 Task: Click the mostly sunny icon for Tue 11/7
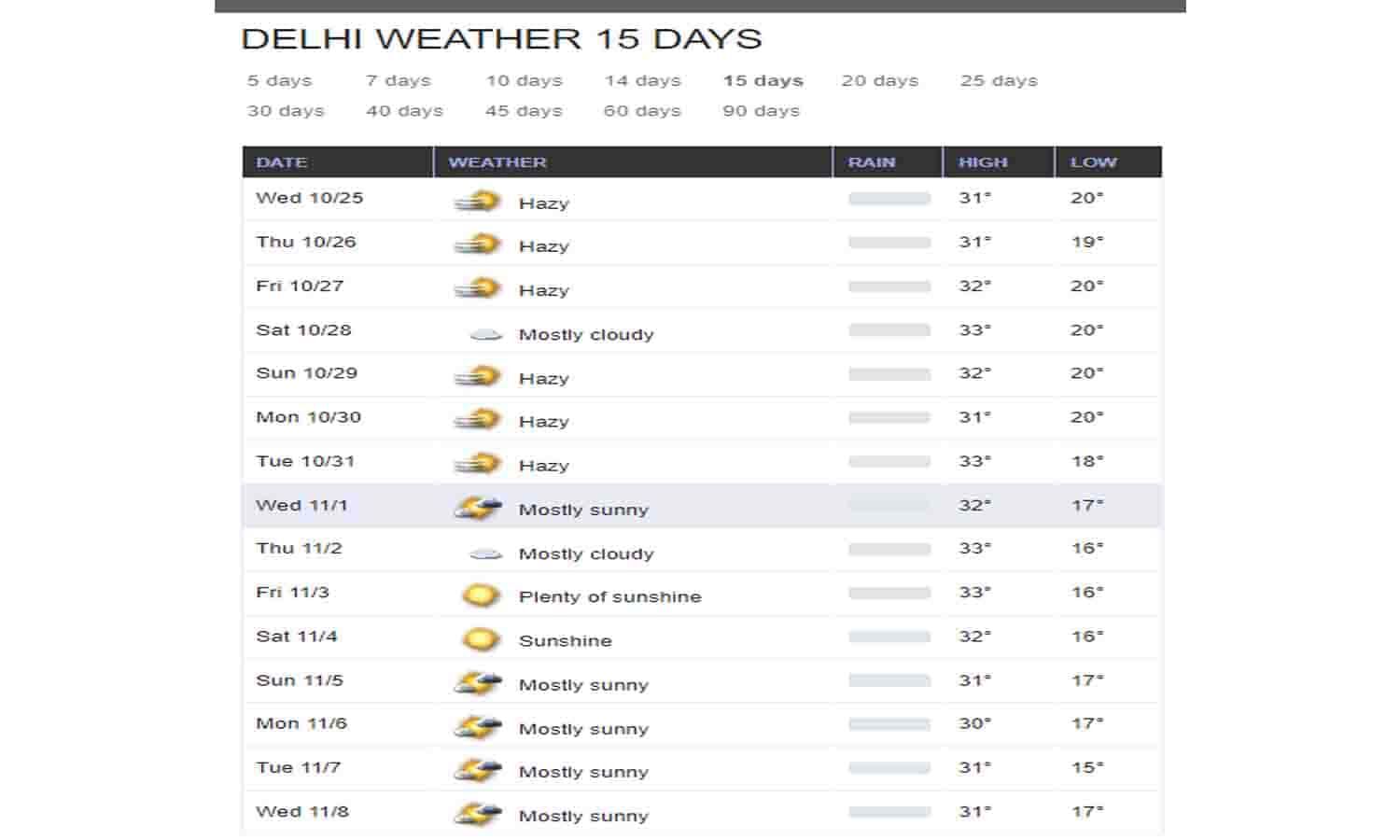pyautogui.click(x=479, y=767)
